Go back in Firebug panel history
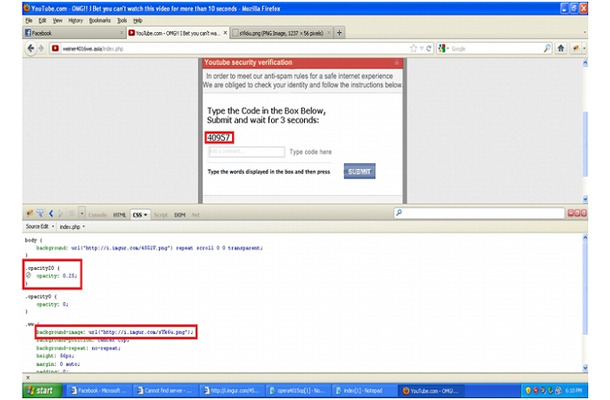610x400 pixels. 51,213
